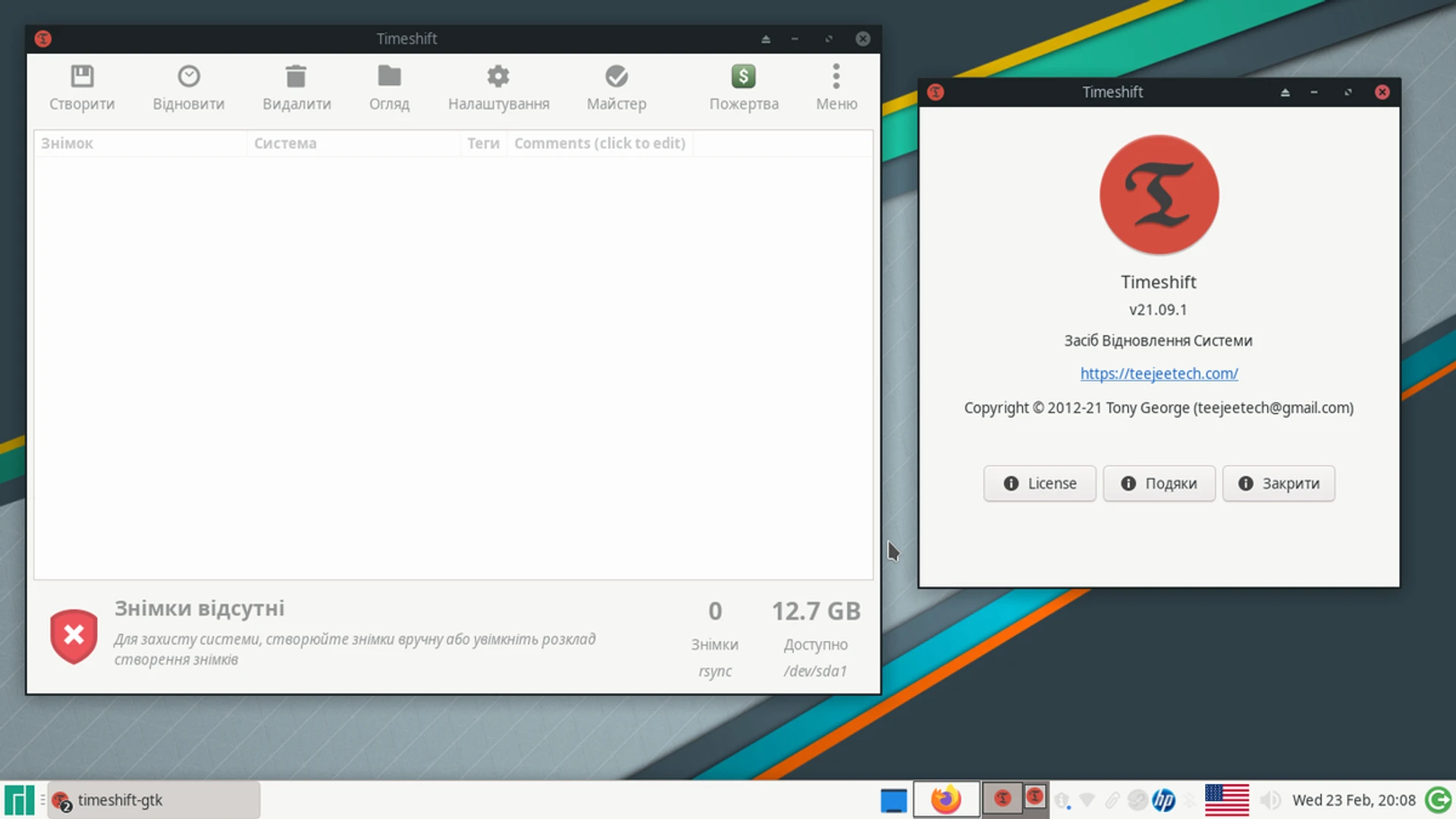
Task: Click the Comments (click to edit) column header
Action: click(x=600, y=143)
